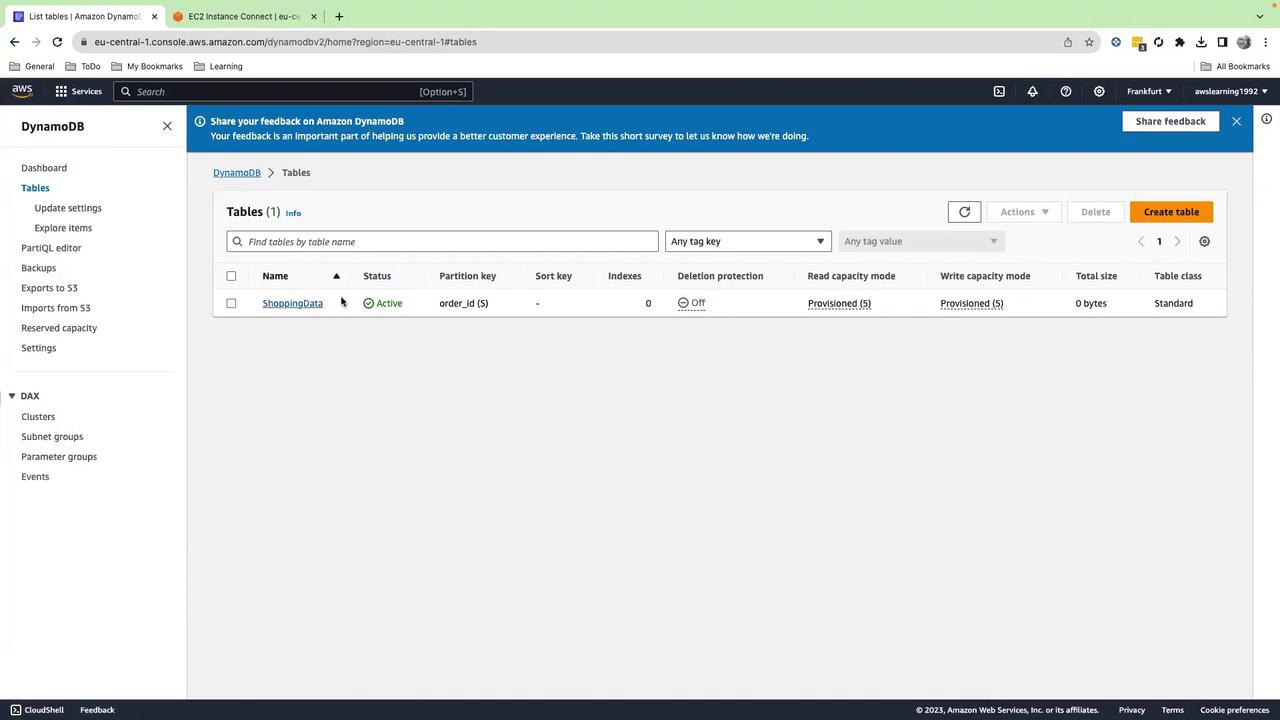Click the CloudShell icon in the footer
1280x720 pixels.
[15, 710]
